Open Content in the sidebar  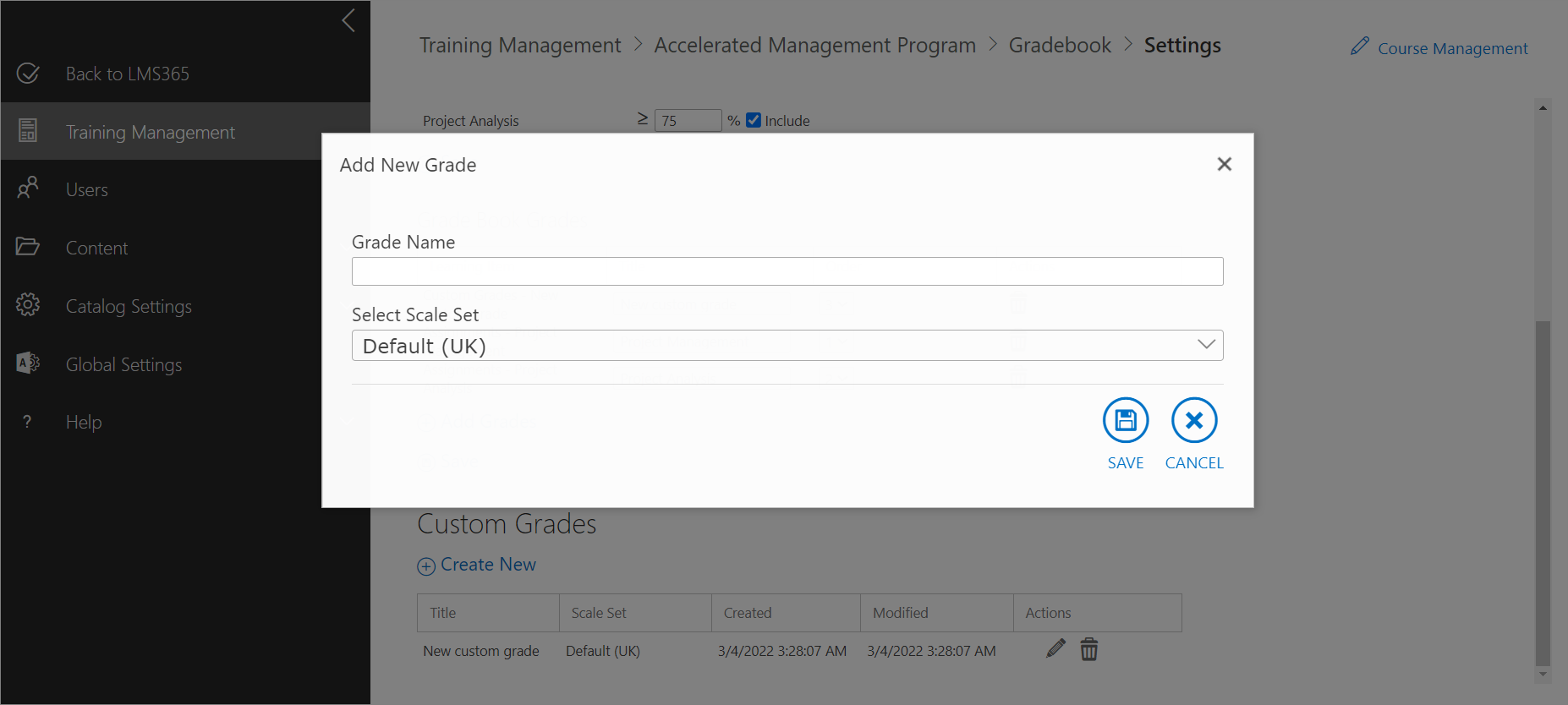click(96, 248)
